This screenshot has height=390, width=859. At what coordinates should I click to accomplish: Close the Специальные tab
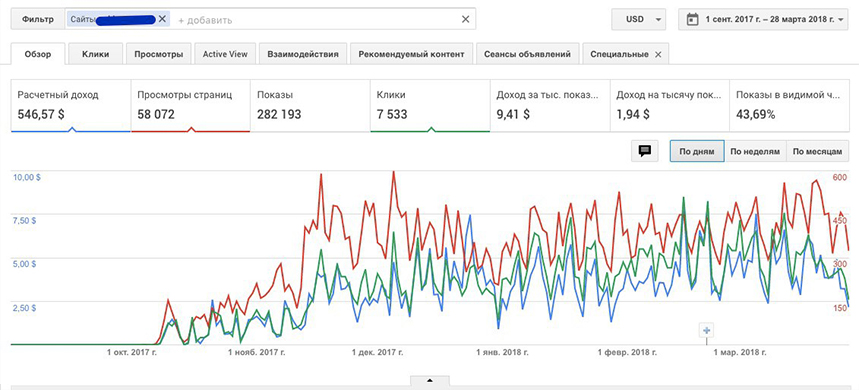coord(658,54)
